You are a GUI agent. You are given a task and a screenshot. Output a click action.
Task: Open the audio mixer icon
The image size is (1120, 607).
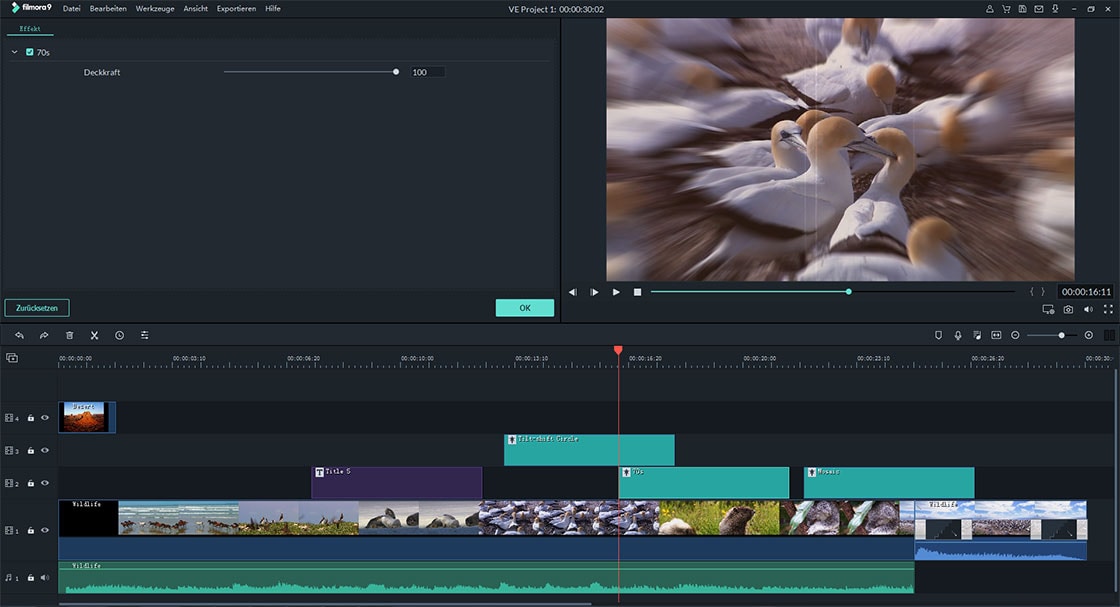click(977, 335)
